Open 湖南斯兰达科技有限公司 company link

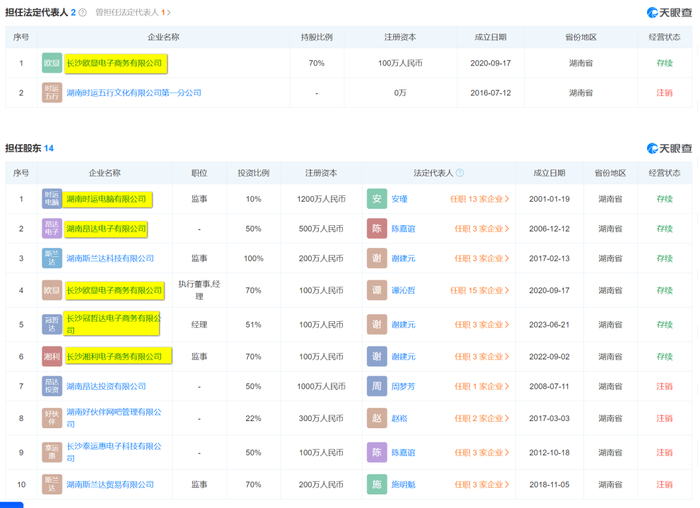pos(110,259)
